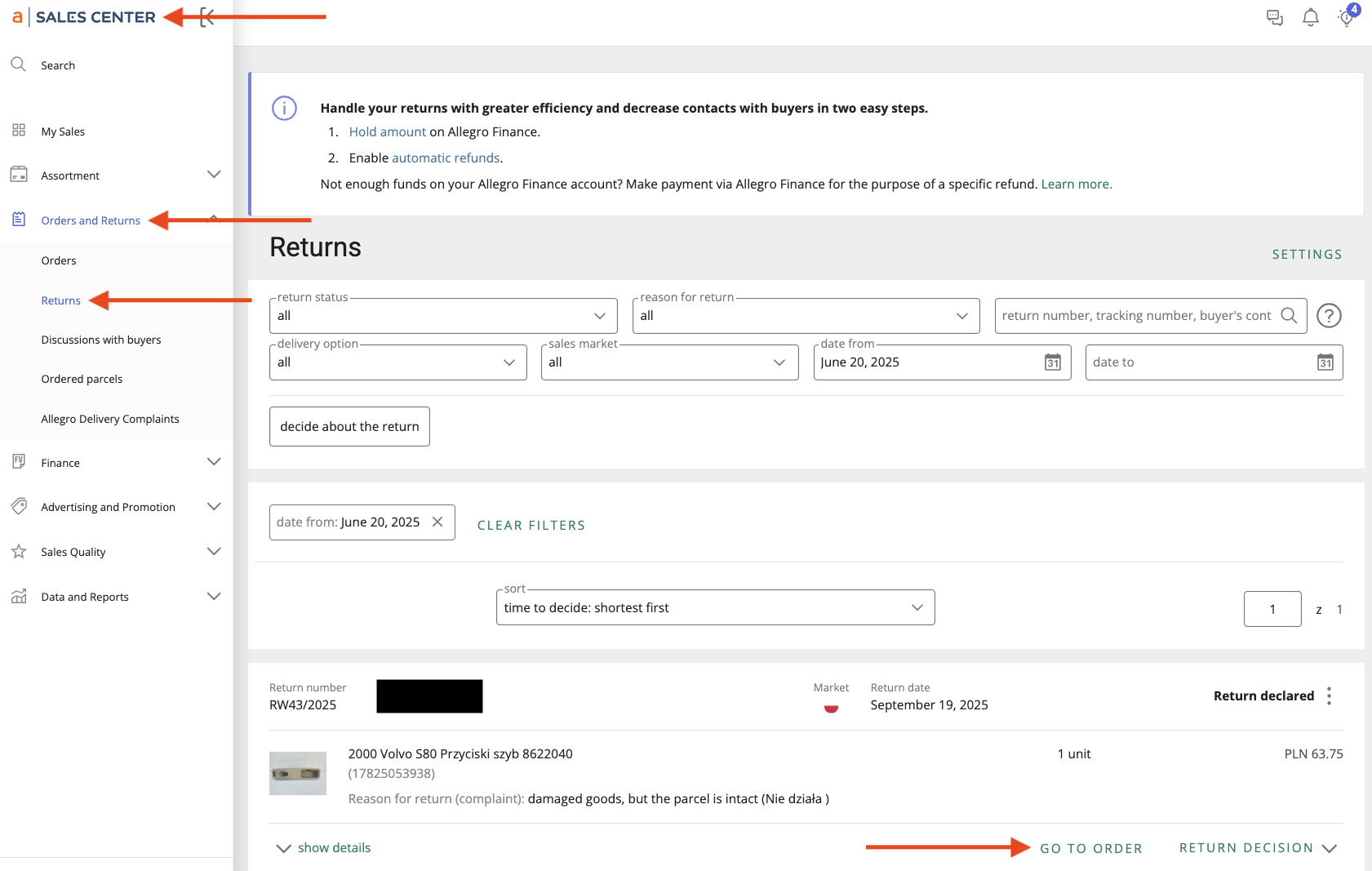Remove the date from June 20 filter chip
The height and width of the screenshot is (871, 1372).
click(x=437, y=522)
